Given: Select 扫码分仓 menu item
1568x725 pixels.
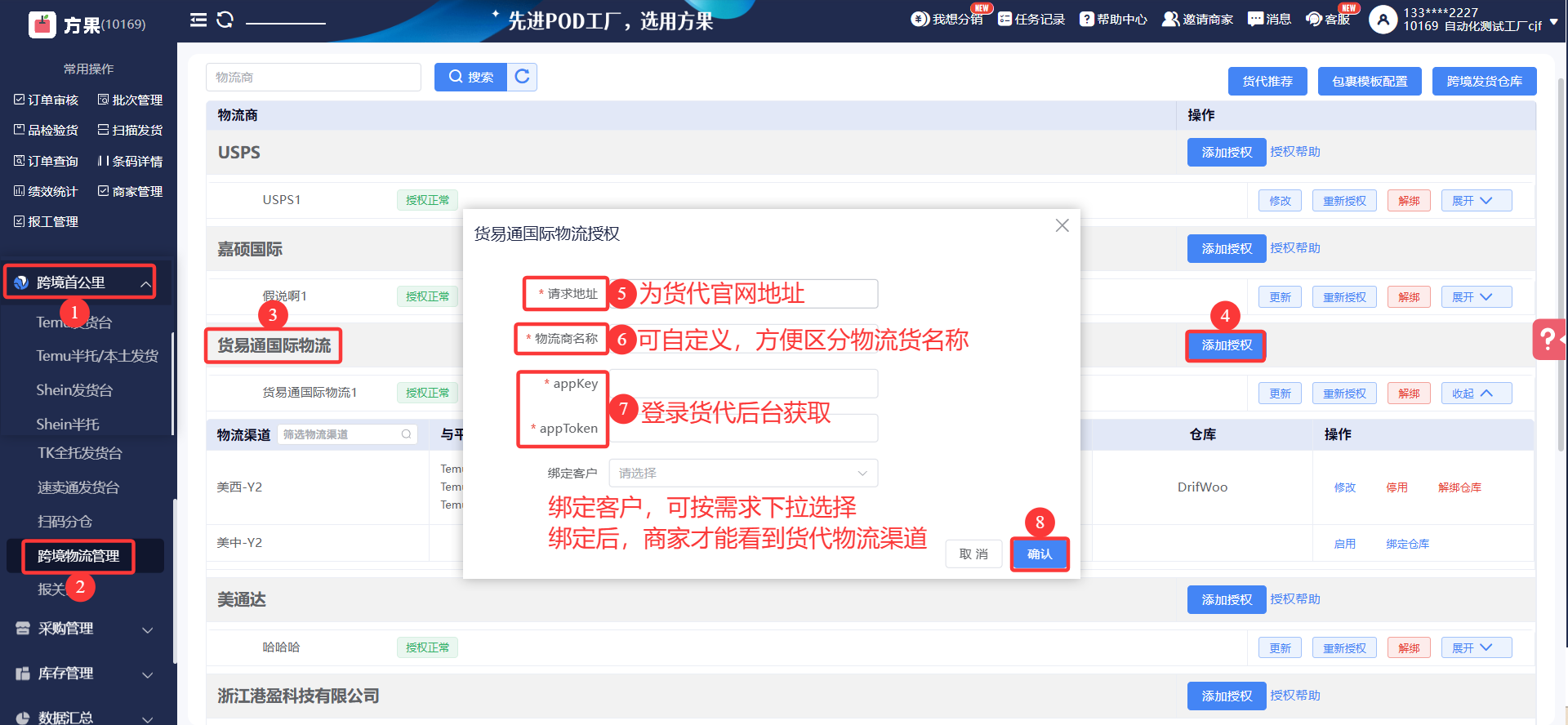Looking at the screenshot, I should (65, 522).
